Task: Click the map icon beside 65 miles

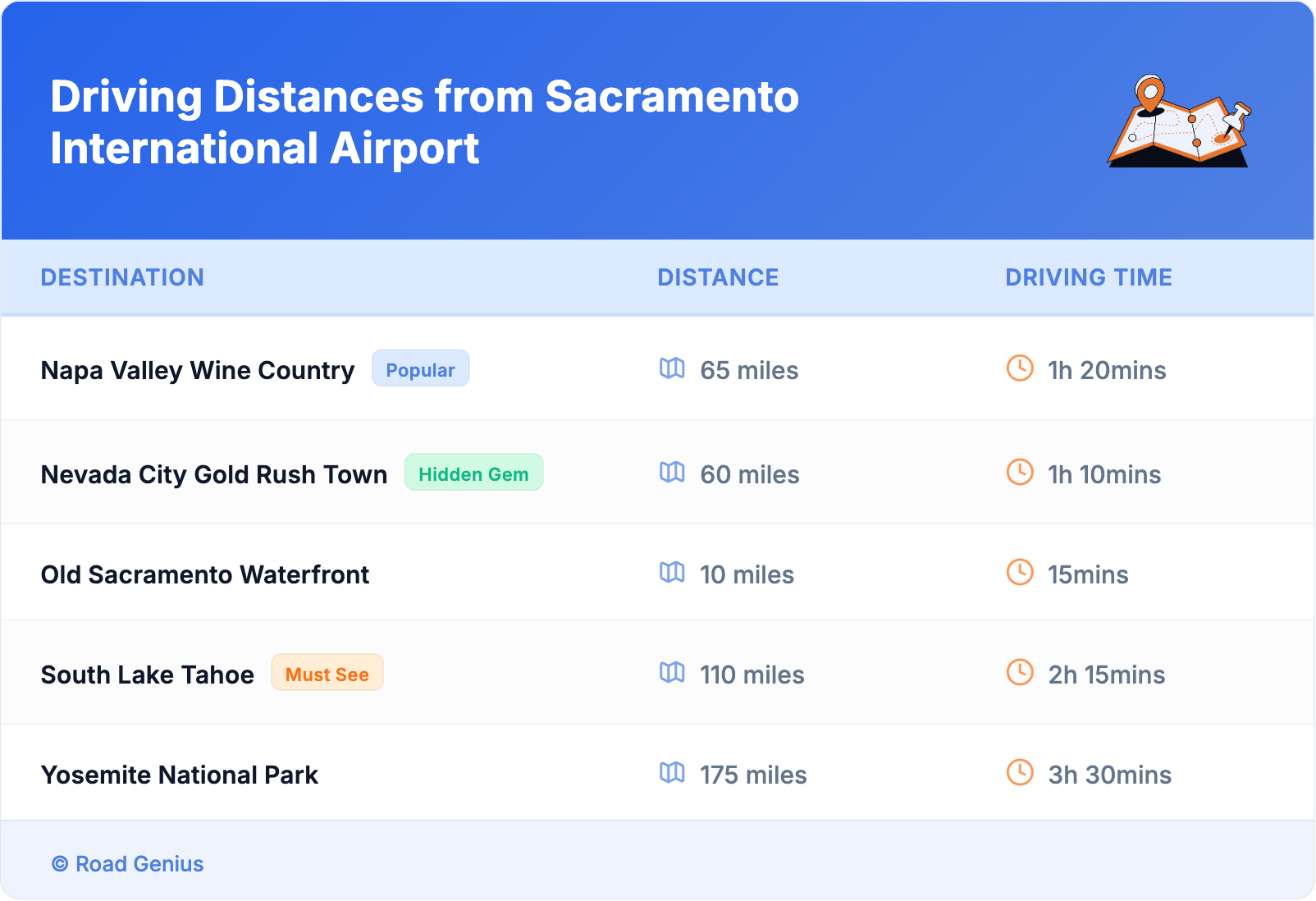Action: tap(672, 368)
